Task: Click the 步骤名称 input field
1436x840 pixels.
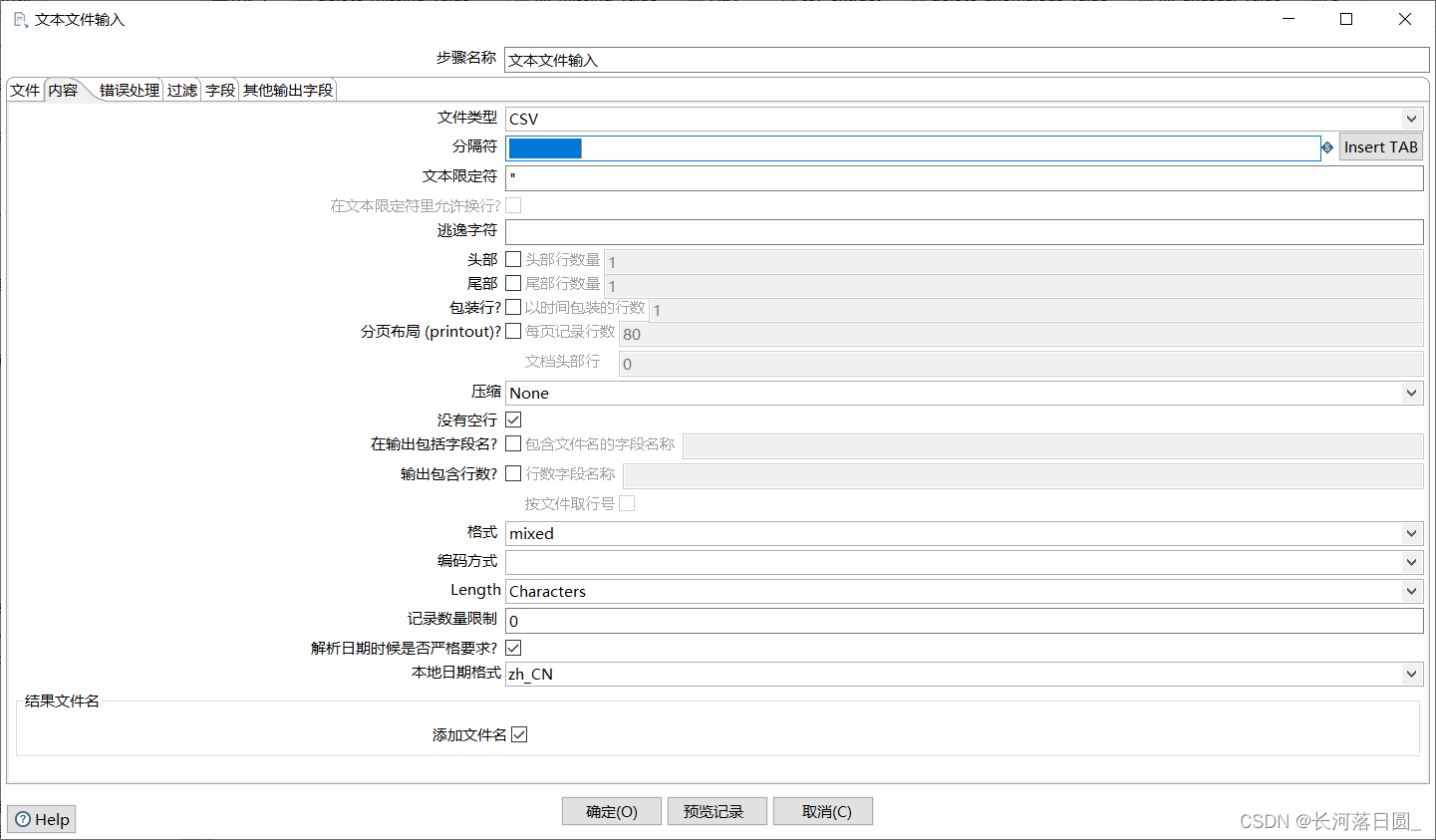Action: point(967,60)
